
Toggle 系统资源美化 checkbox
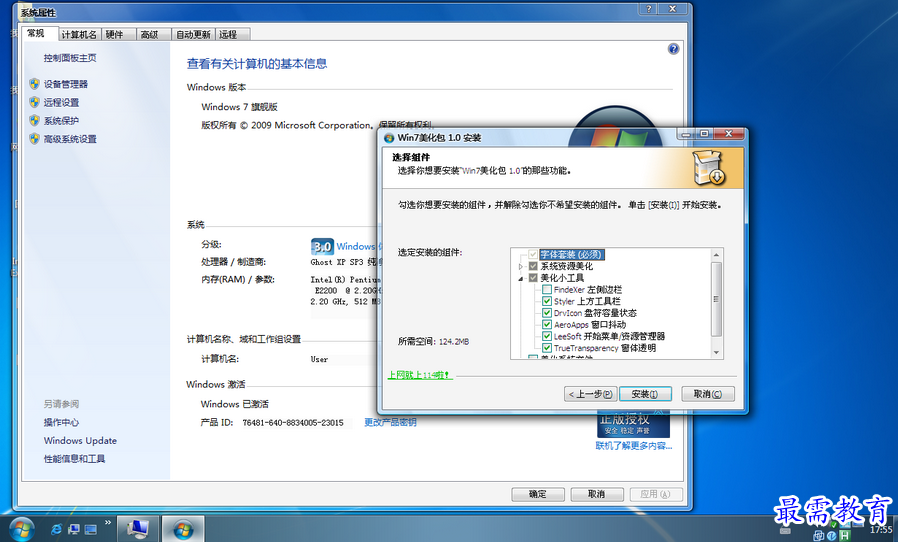(x=533, y=266)
